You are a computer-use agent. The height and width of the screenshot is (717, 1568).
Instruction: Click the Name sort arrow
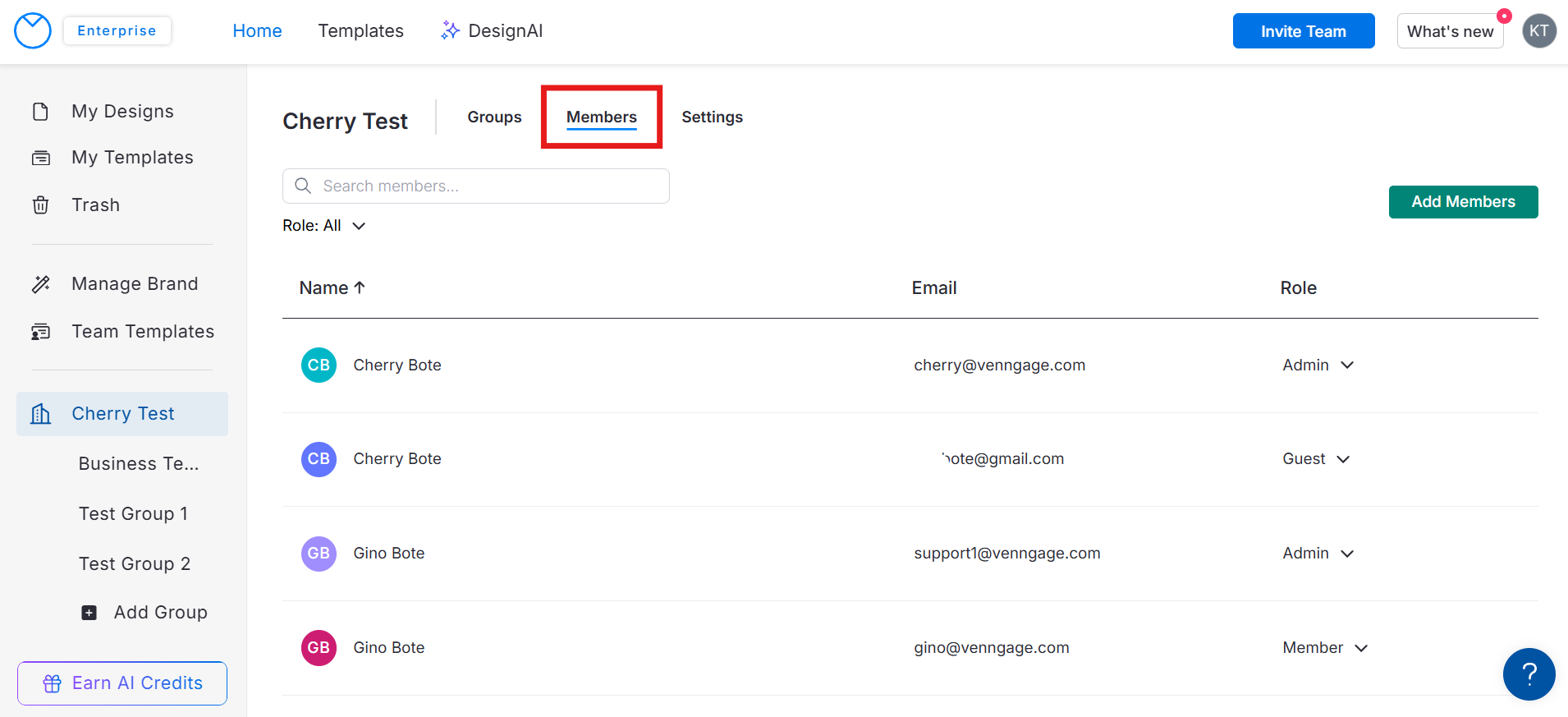360,287
